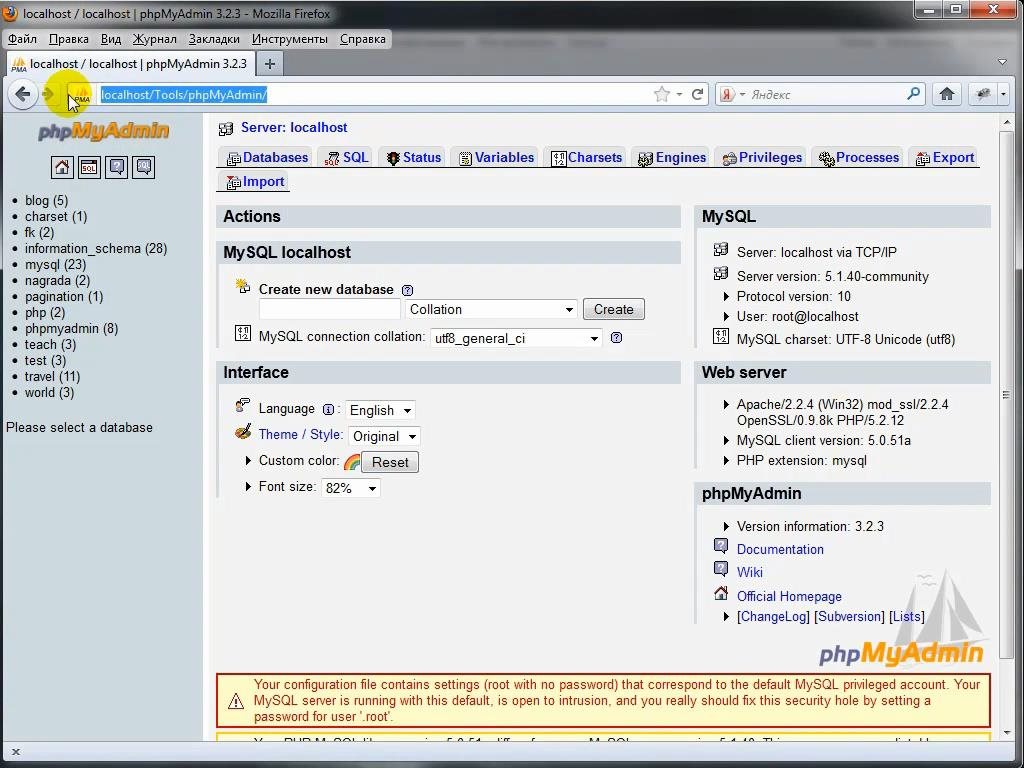Open the search engine selector dropdown arrow
The width and height of the screenshot is (1024, 768).
pyautogui.click(x=742, y=95)
